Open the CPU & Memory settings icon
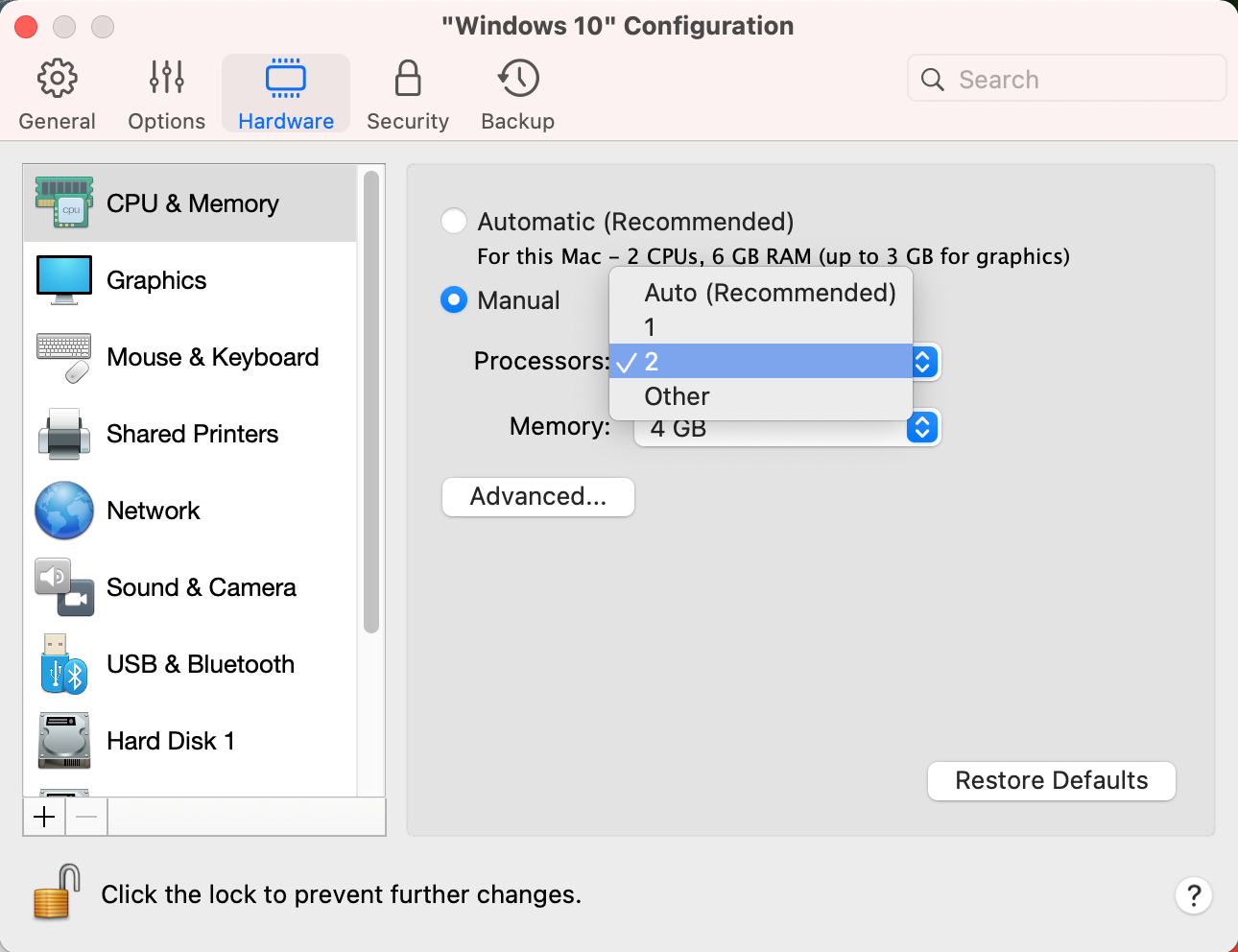The height and width of the screenshot is (952, 1238). tap(63, 203)
